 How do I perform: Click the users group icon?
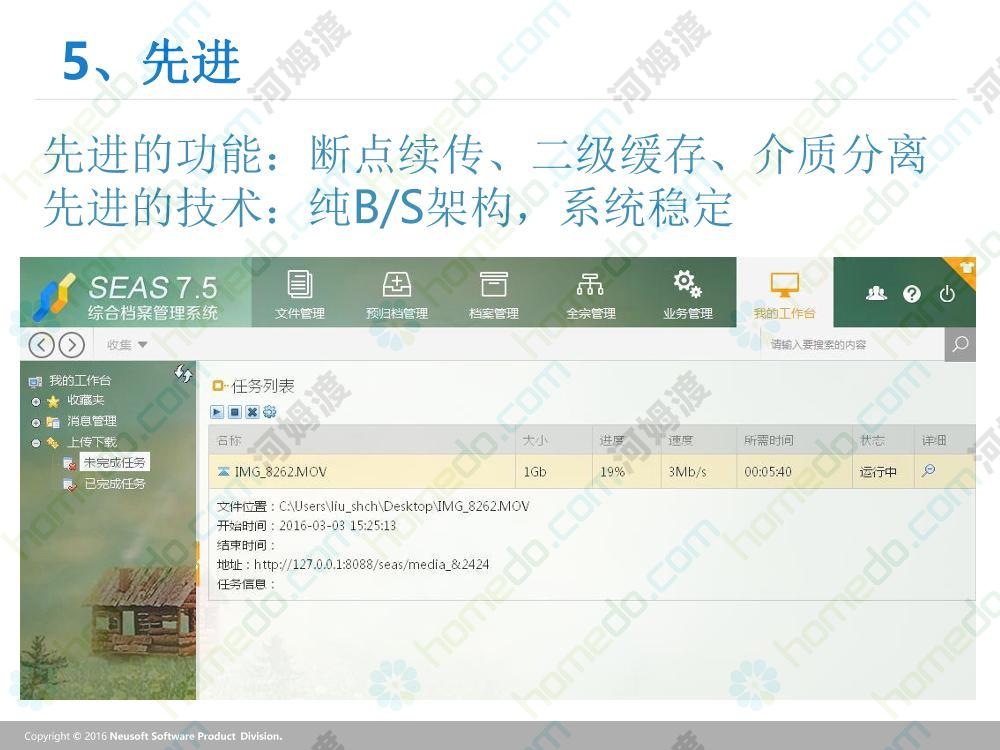click(876, 293)
